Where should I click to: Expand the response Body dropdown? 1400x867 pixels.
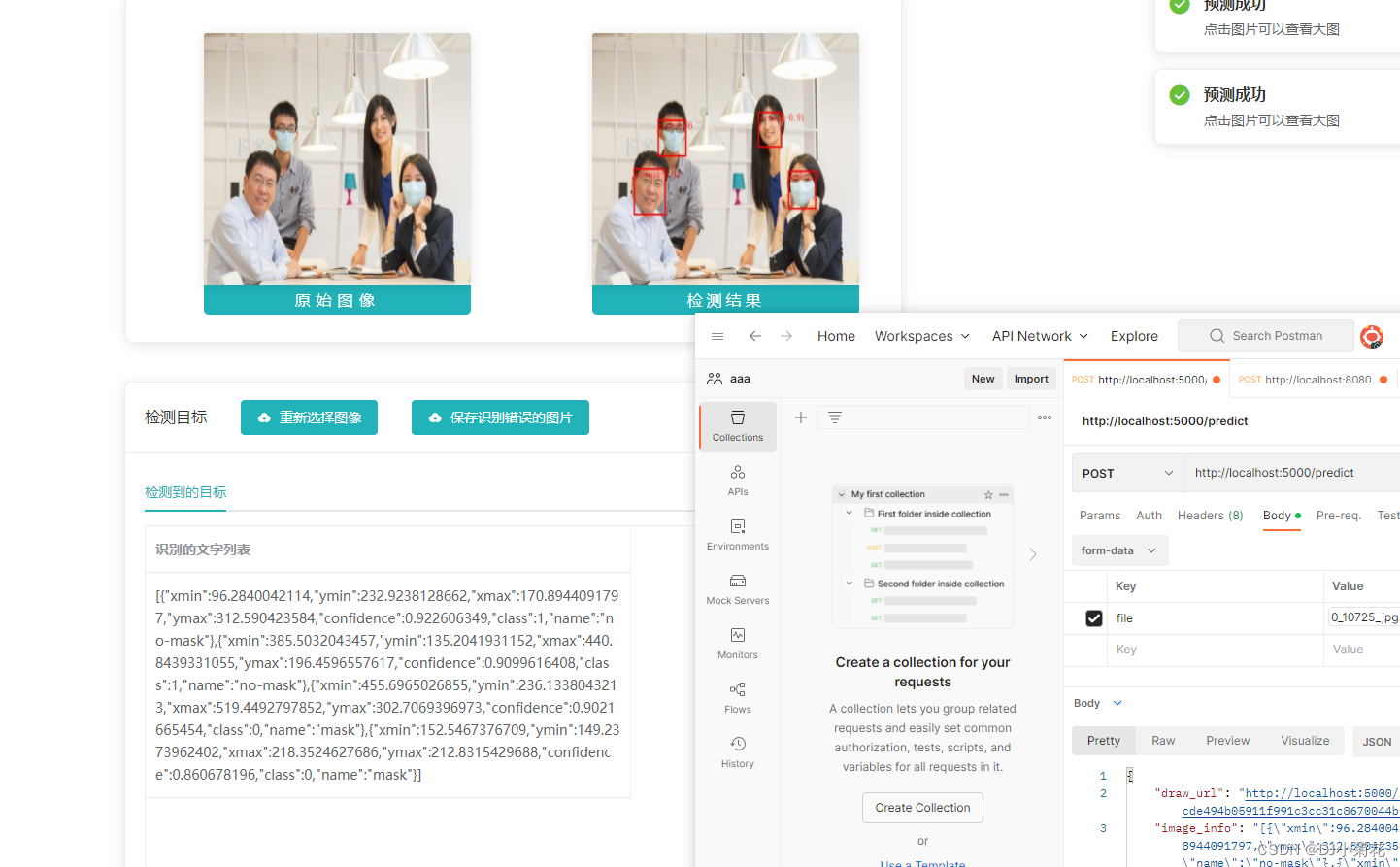click(x=1098, y=703)
